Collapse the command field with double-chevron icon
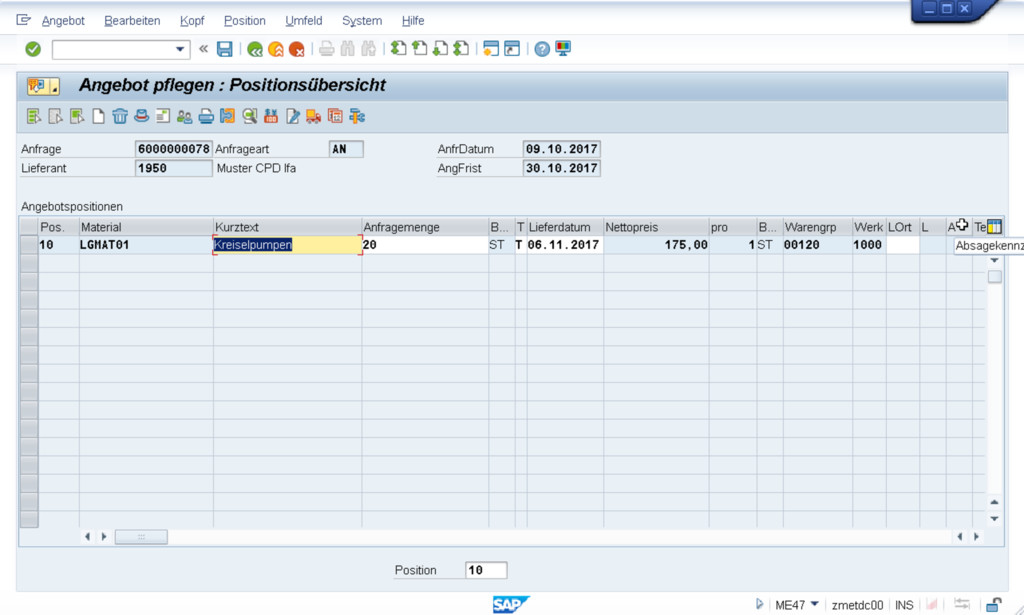 point(203,49)
